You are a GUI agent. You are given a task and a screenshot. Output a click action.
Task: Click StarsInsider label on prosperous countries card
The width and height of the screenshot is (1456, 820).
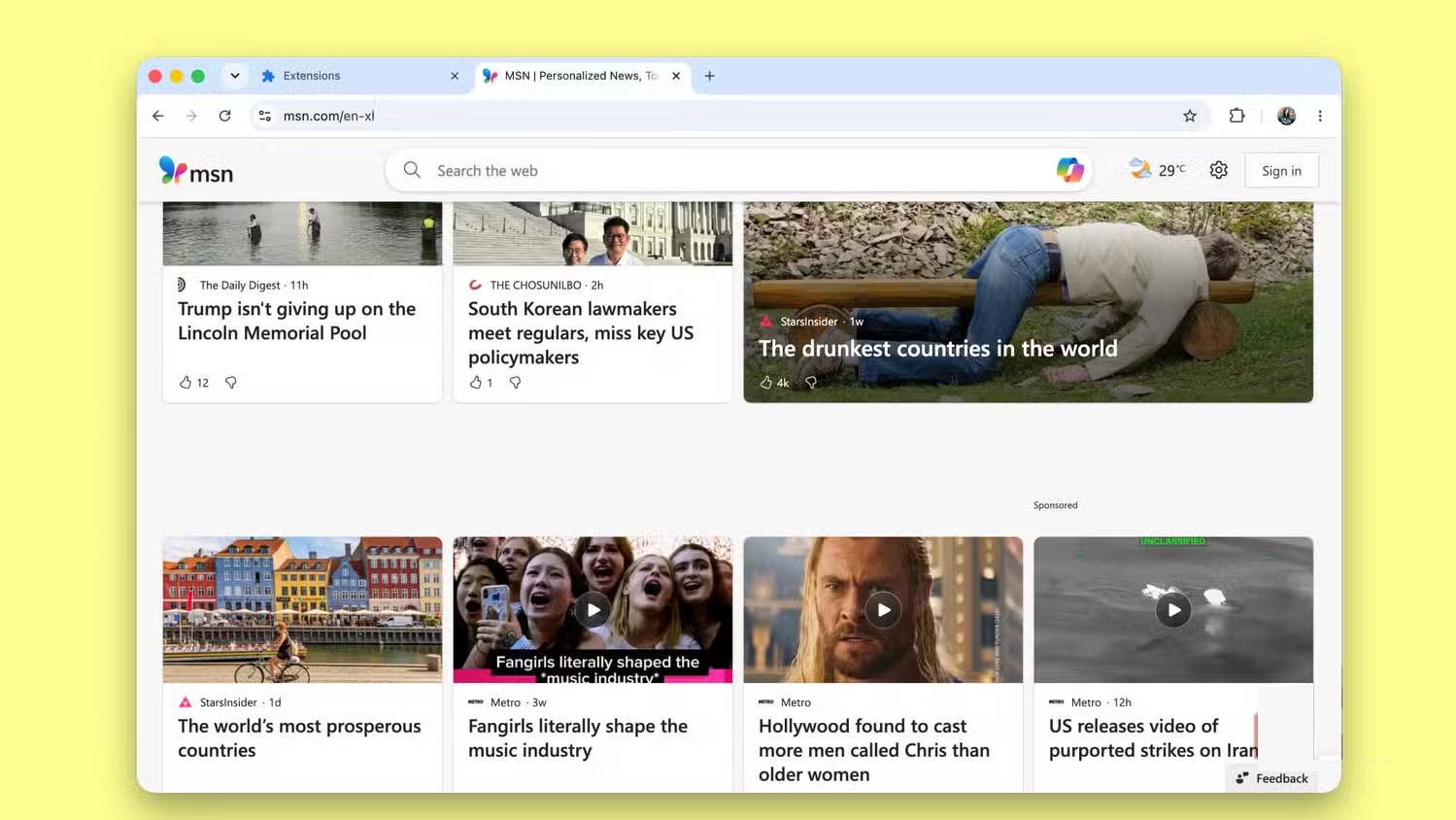[x=228, y=702]
